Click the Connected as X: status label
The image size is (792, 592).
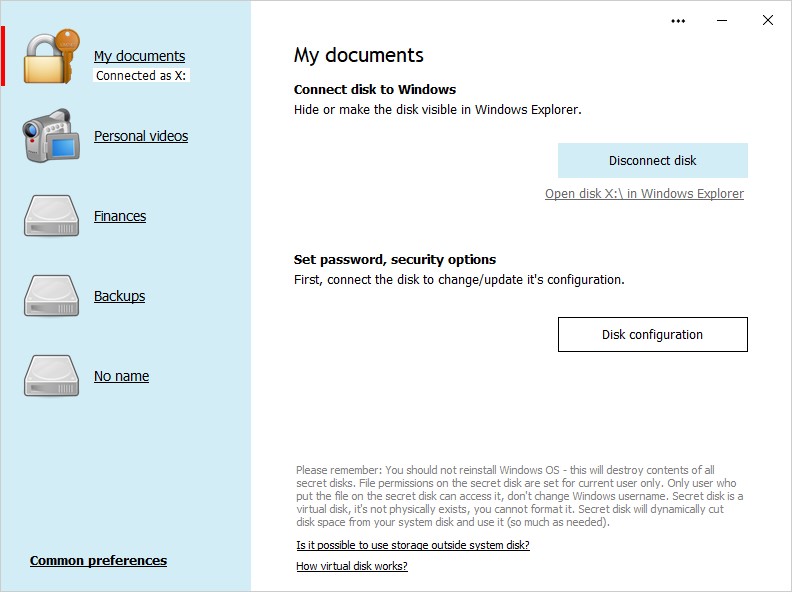point(141,75)
